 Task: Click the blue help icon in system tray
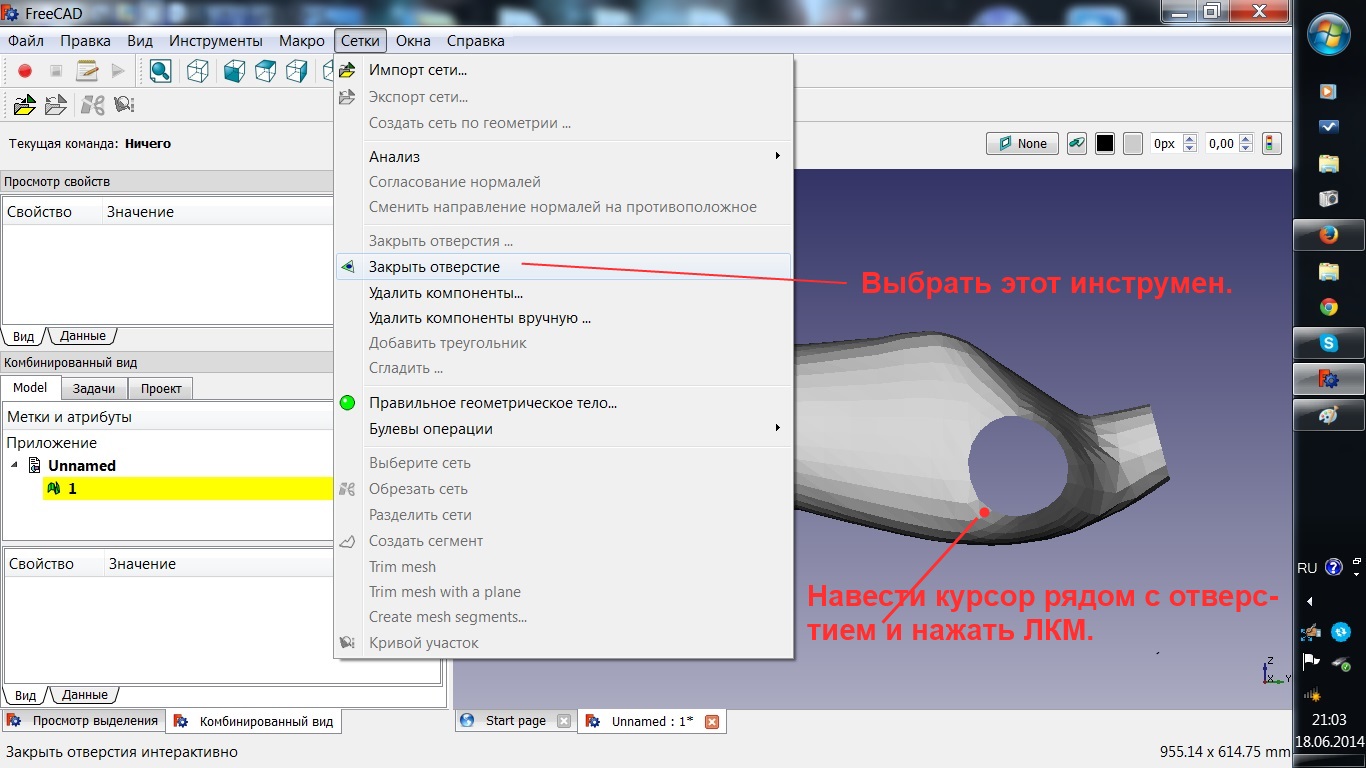pos(1333,568)
